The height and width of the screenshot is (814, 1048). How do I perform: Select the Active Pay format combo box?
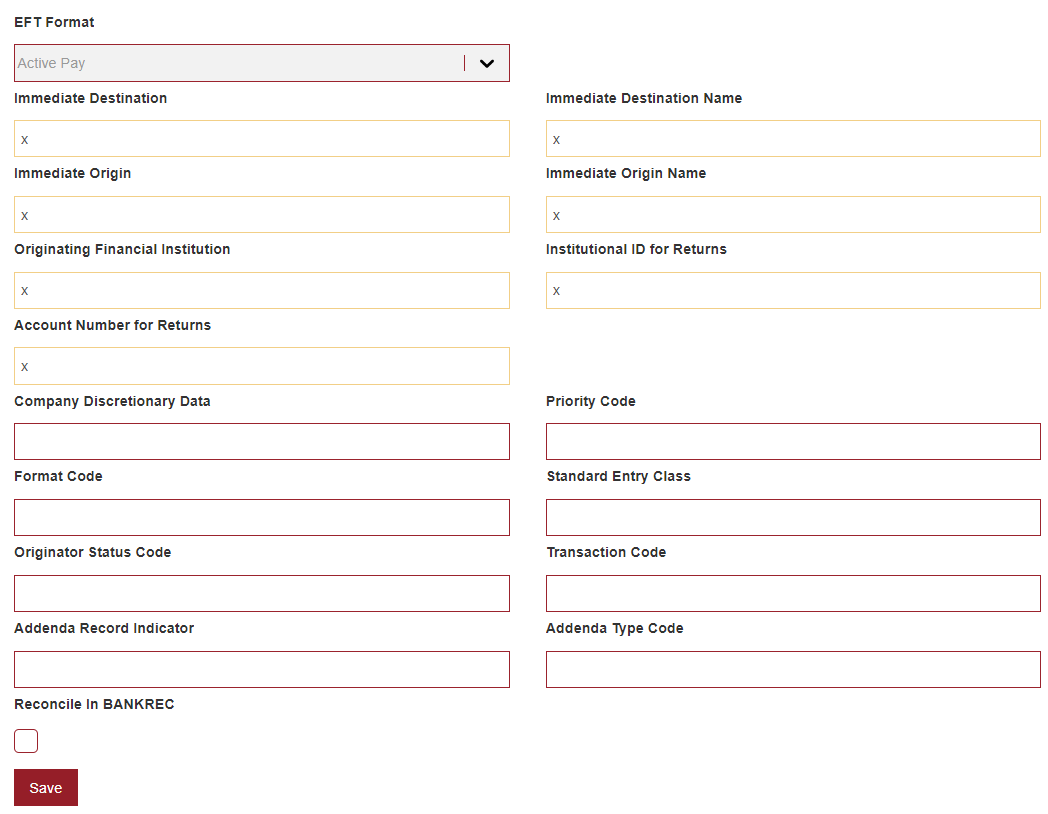pos(261,63)
